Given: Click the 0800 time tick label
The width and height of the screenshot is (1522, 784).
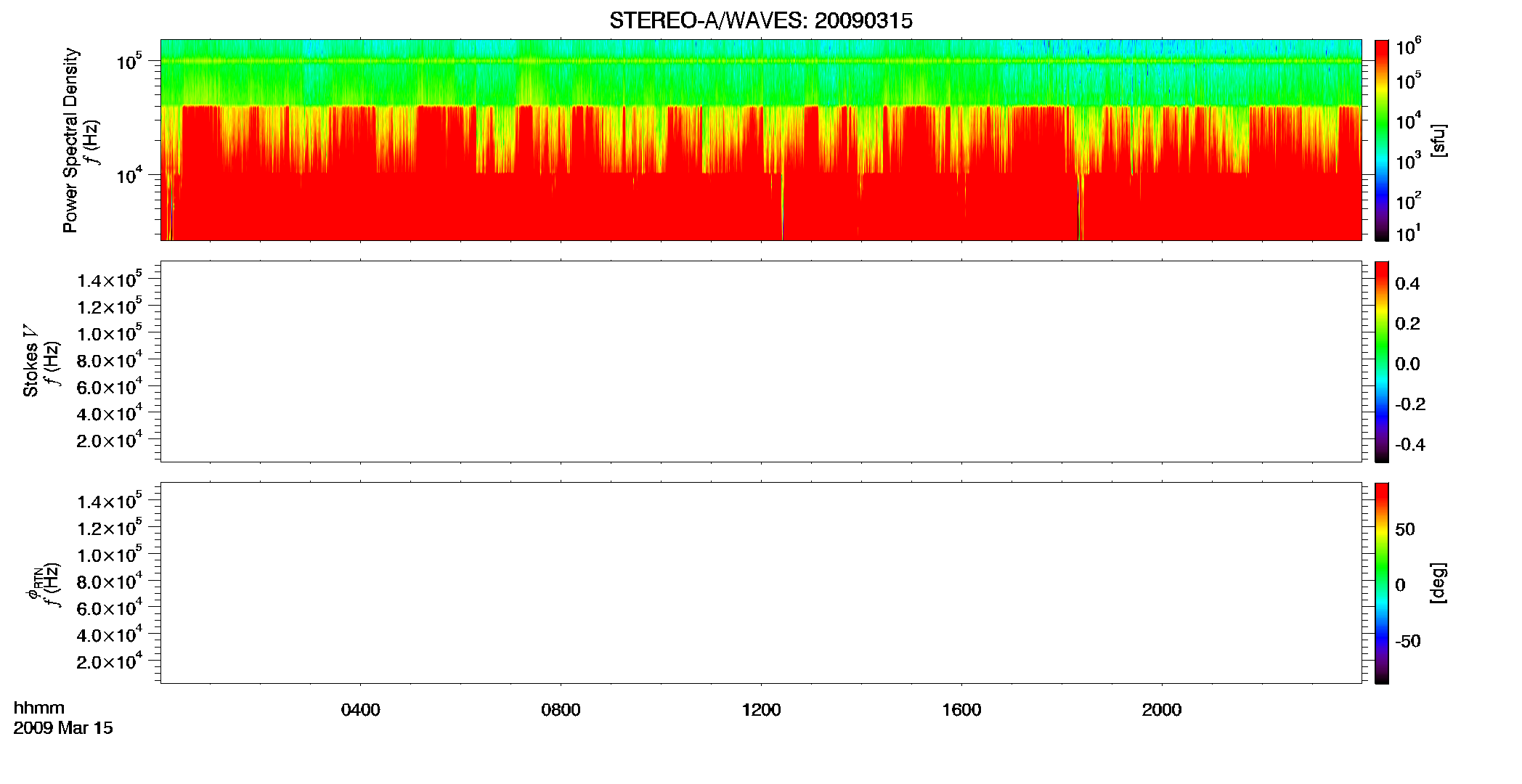Looking at the screenshot, I should 561,710.
